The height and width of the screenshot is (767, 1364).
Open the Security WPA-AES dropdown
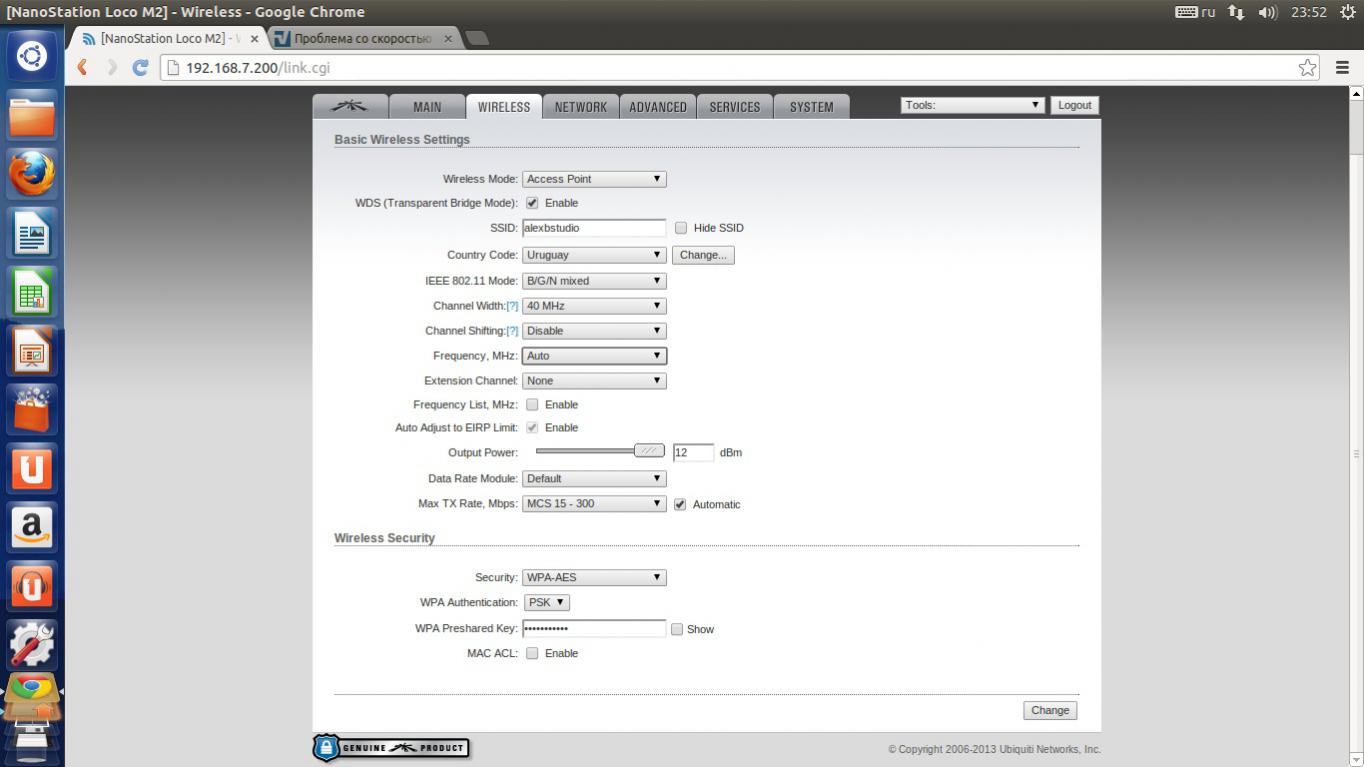click(594, 578)
